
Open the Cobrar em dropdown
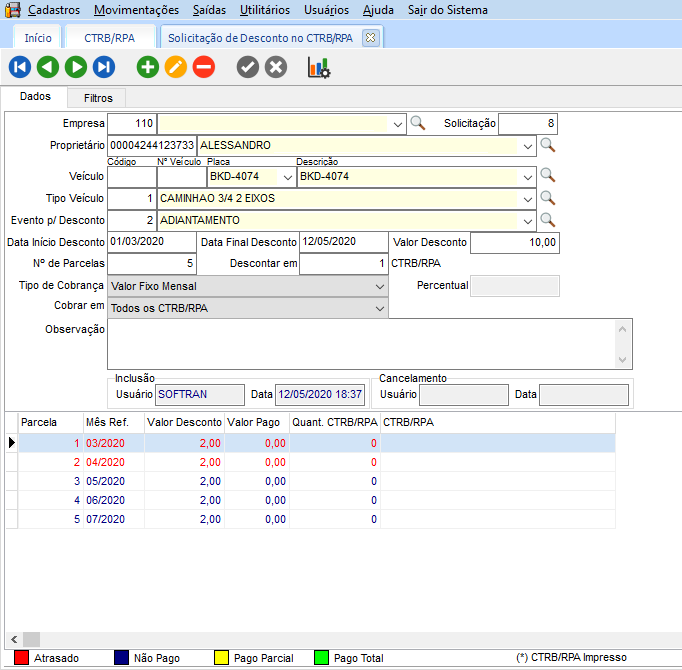[379, 309]
